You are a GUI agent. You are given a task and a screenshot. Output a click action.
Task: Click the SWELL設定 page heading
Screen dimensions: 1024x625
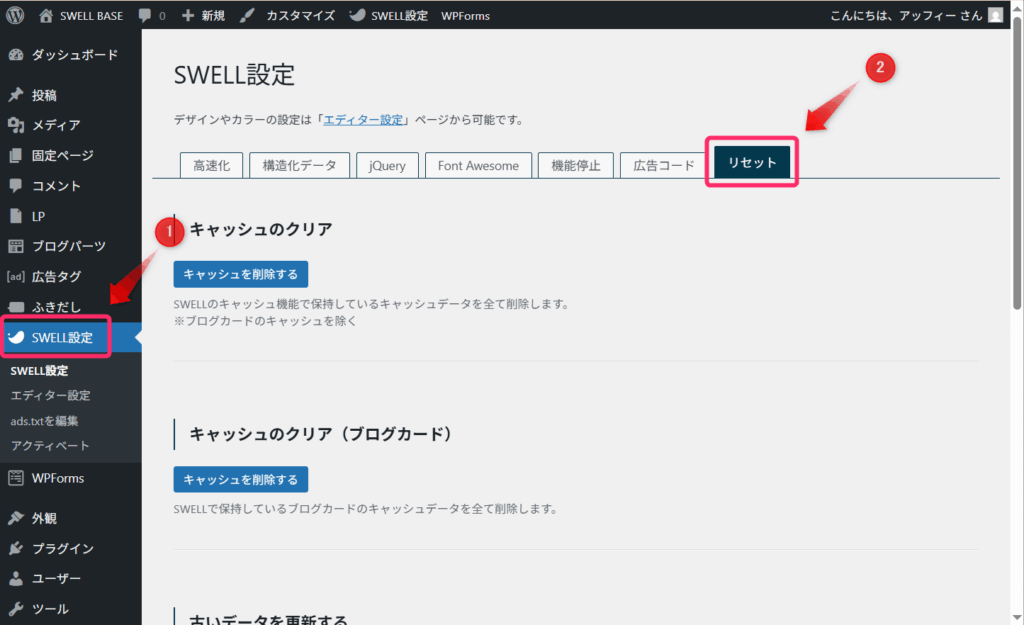234,74
